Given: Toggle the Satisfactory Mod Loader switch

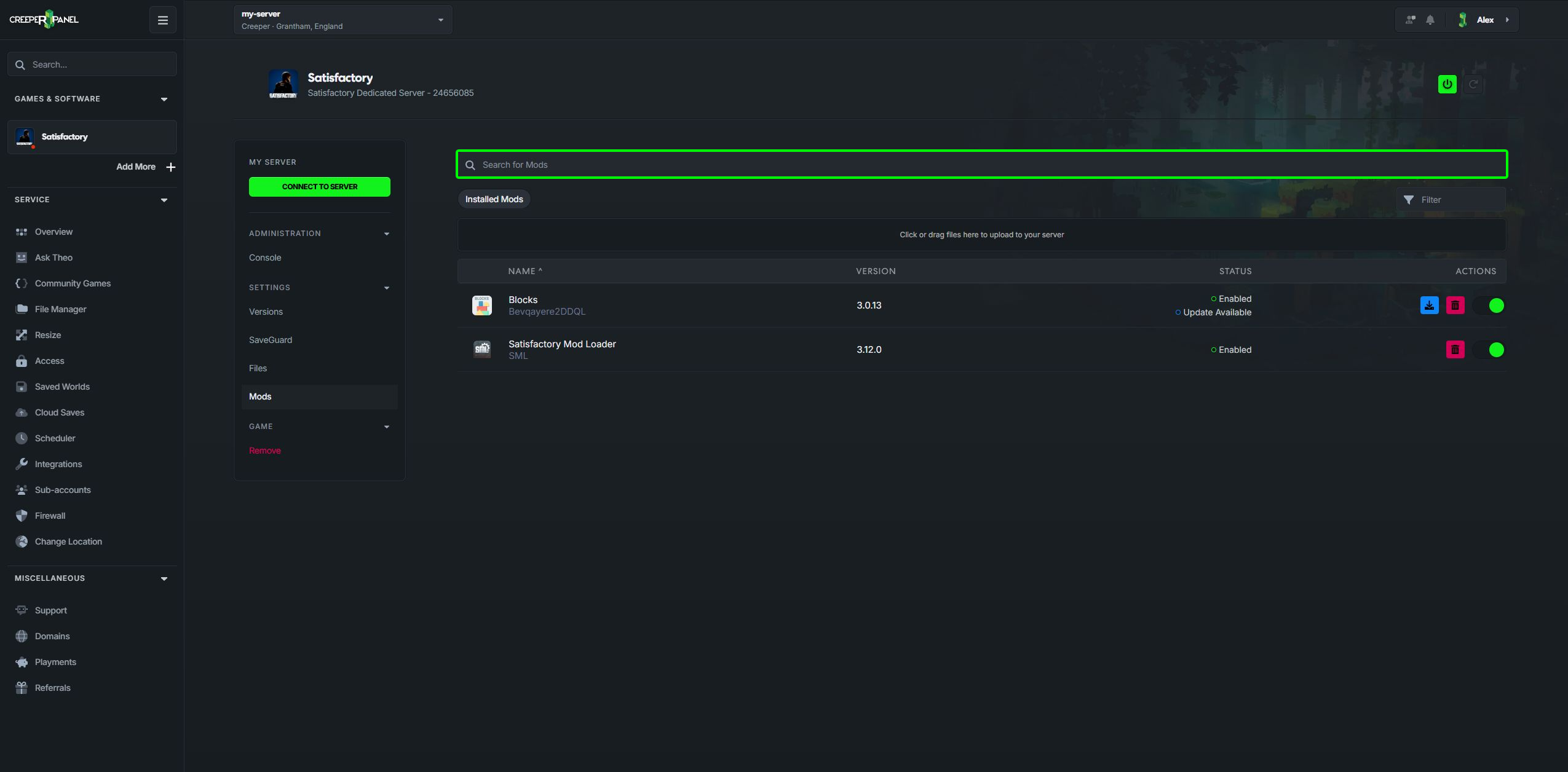Looking at the screenshot, I should point(1489,350).
